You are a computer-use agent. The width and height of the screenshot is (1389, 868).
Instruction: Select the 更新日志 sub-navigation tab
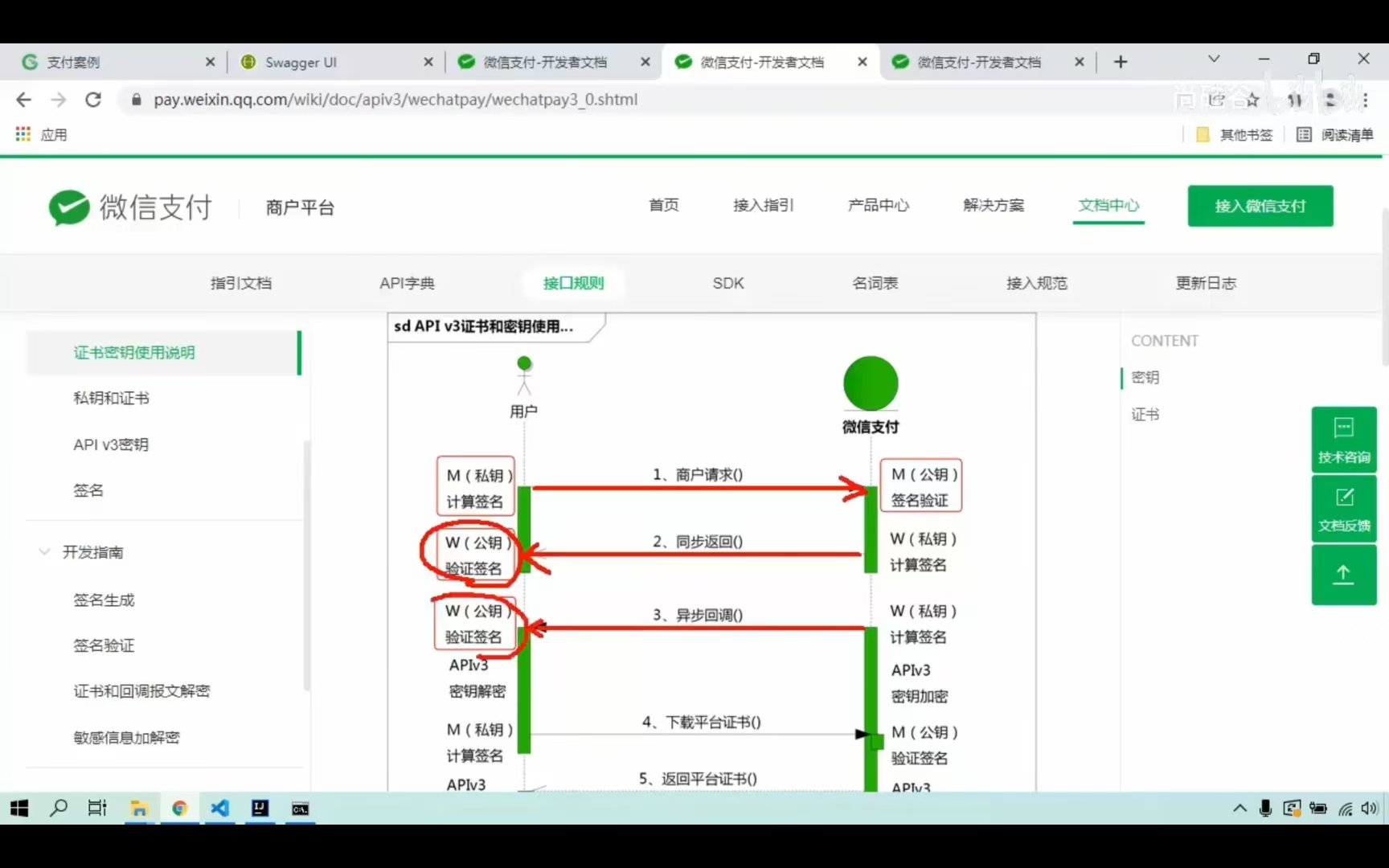1206,283
